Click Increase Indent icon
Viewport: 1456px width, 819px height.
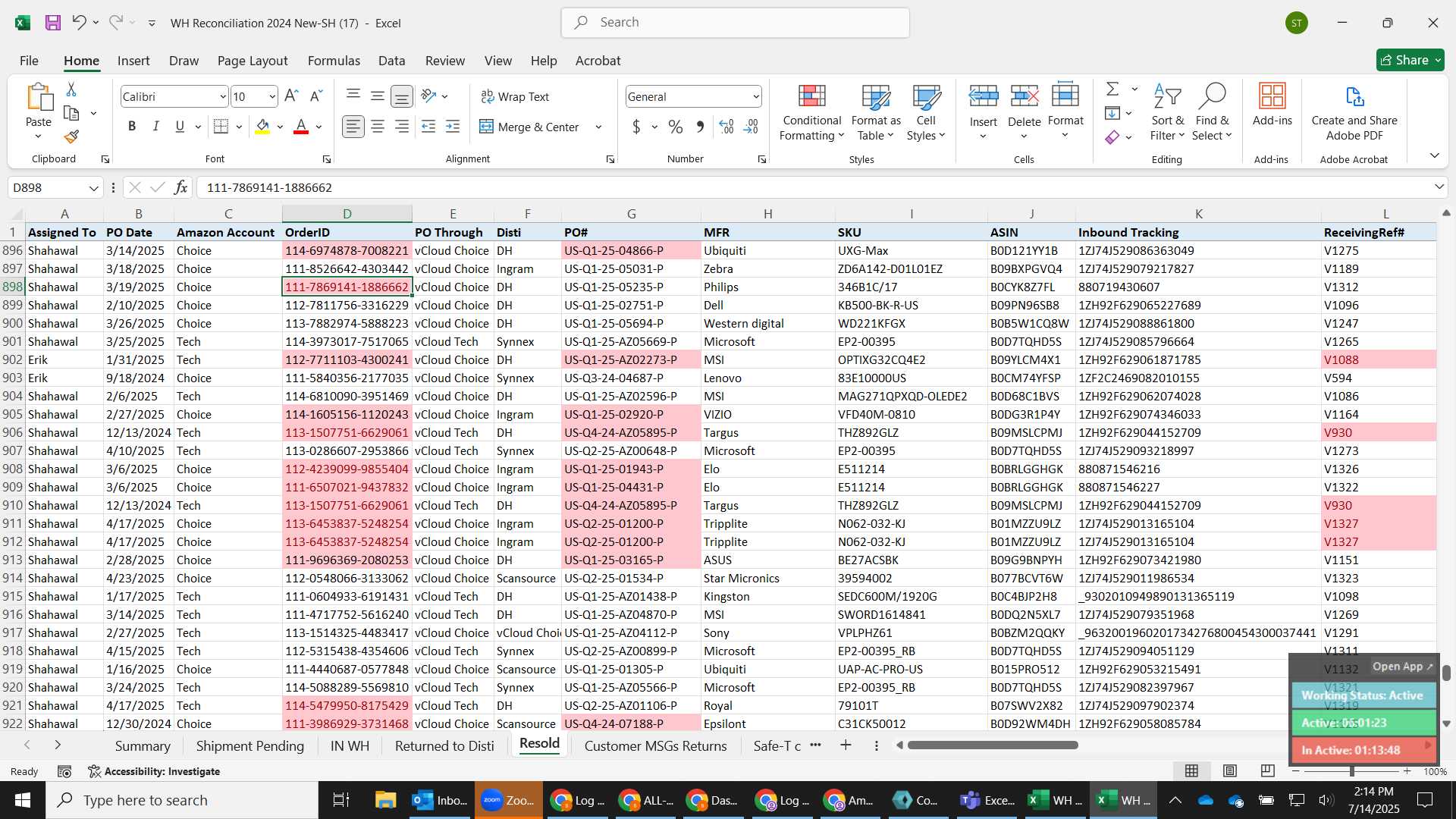pyautogui.click(x=453, y=127)
